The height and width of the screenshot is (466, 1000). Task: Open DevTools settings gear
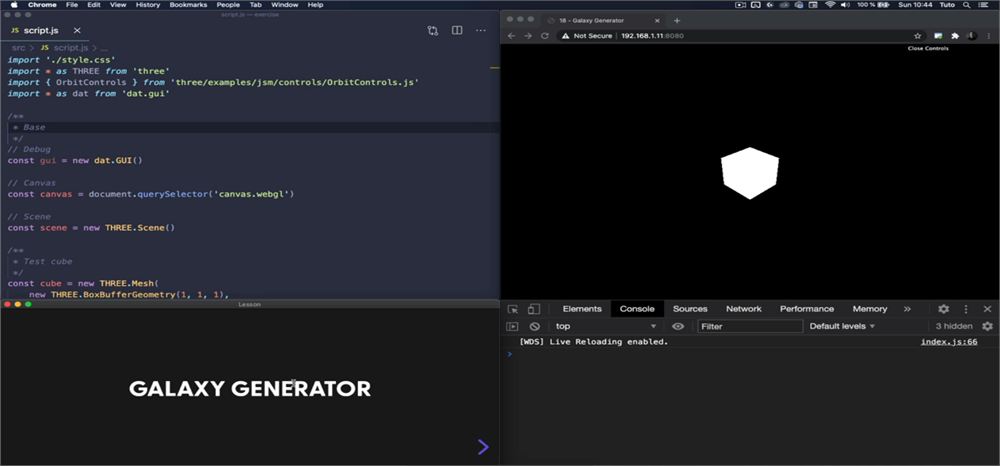click(x=943, y=309)
